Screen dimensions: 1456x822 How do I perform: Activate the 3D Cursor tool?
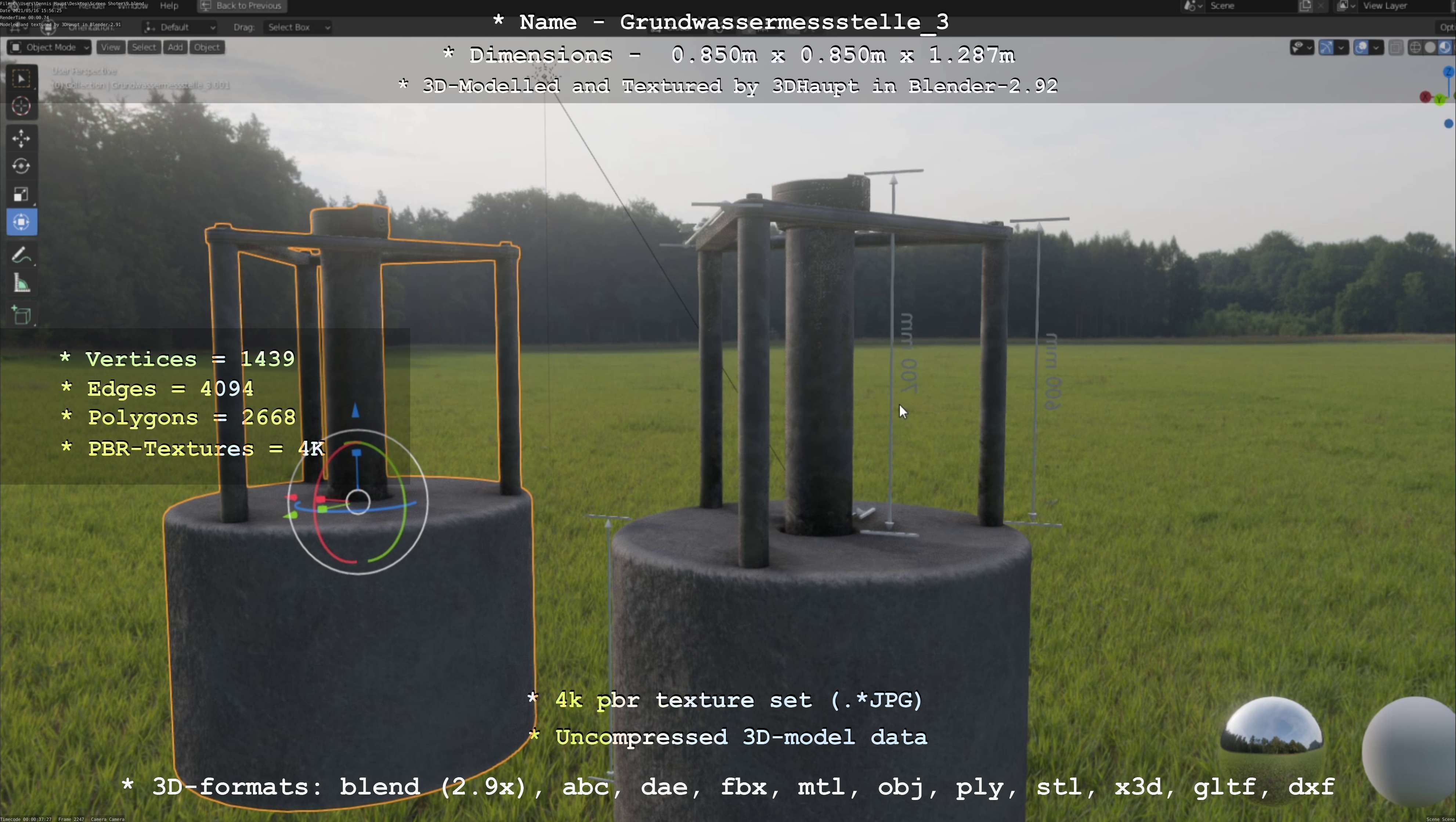click(21, 106)
